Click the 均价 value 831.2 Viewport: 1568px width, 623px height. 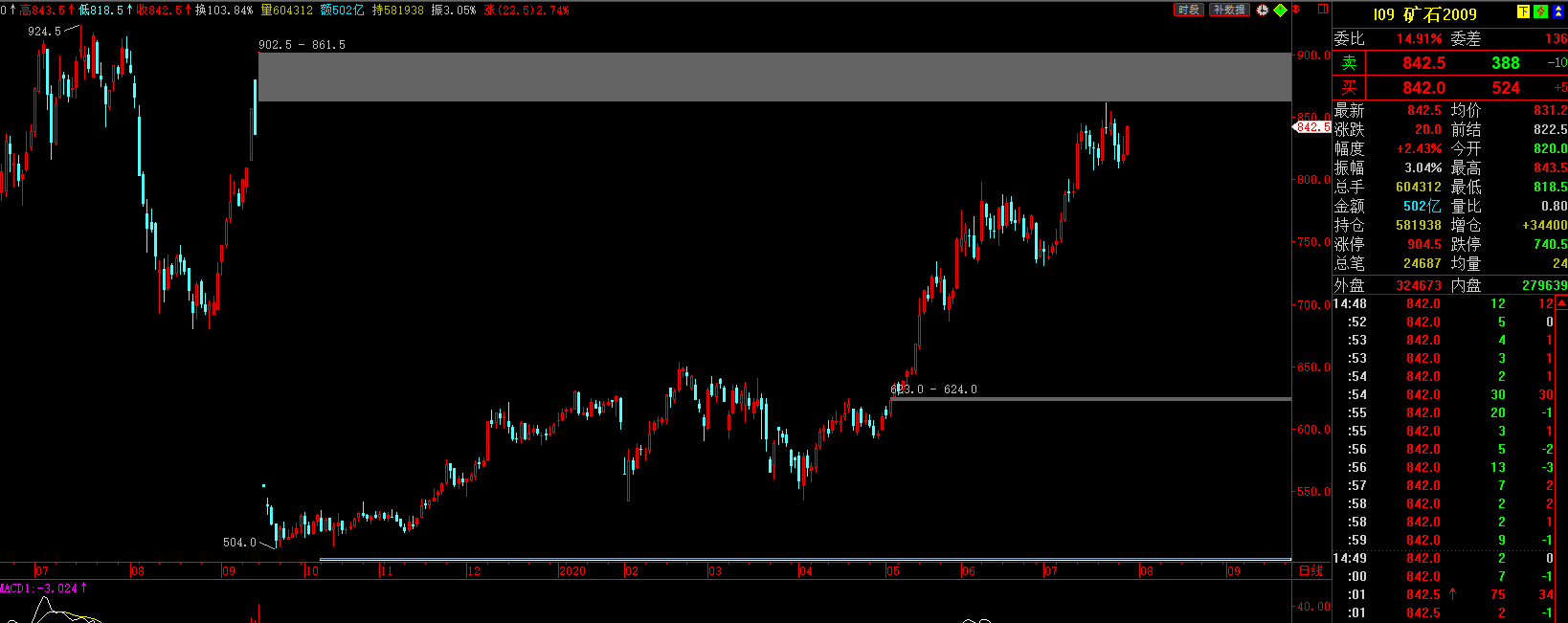1550,111
